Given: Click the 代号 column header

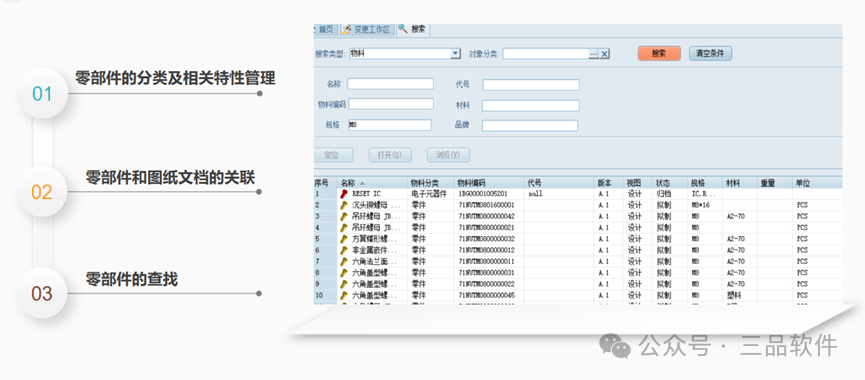Looking at the screenshot, I should click(560, 183).
